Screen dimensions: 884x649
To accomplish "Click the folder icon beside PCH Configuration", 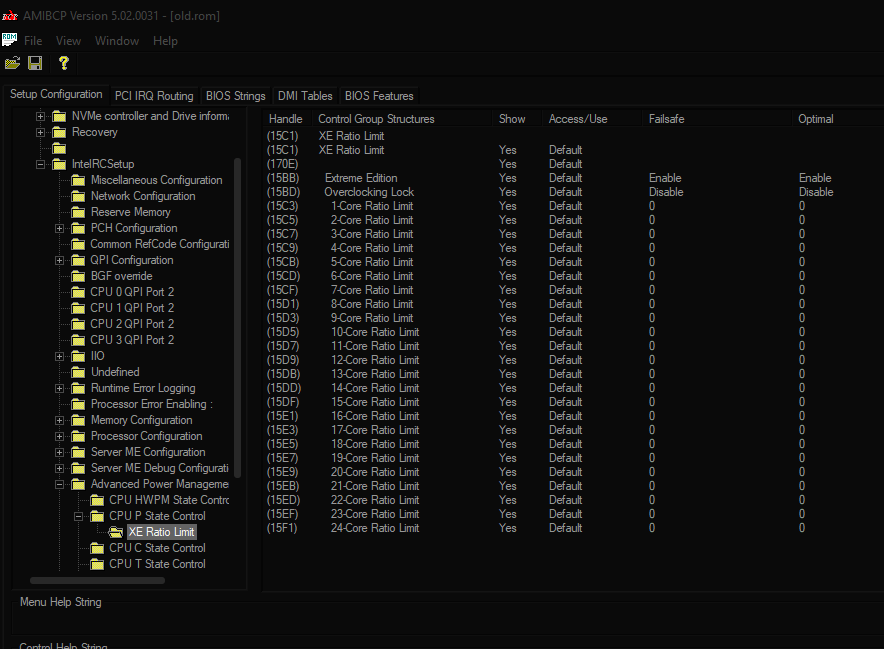I will click(x=78, y=228).
